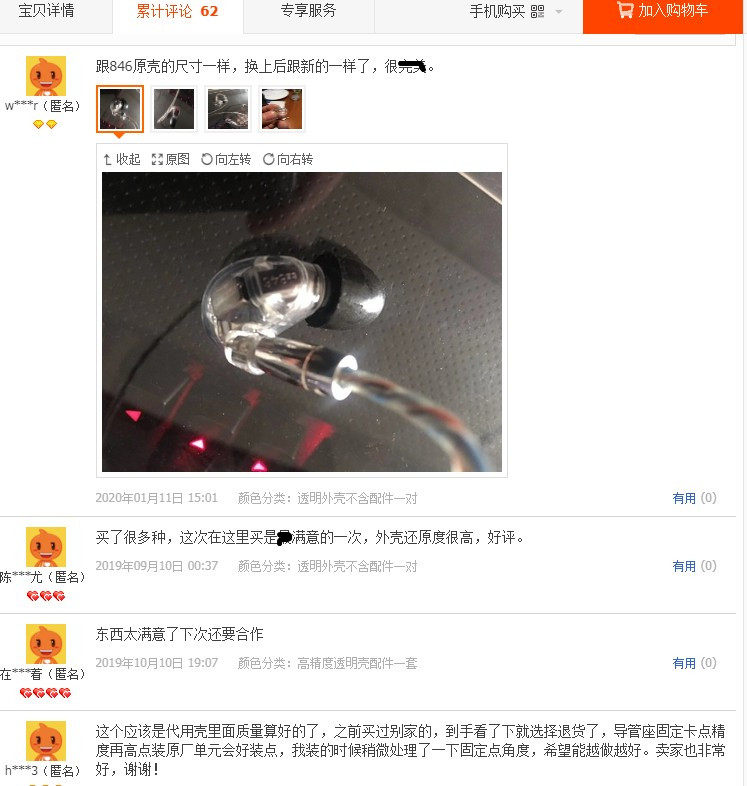Click the QR code icon beside 手机购买
The height and width of the screenshot is (786, 747).
pyautogui.click(x=537, y=12)
